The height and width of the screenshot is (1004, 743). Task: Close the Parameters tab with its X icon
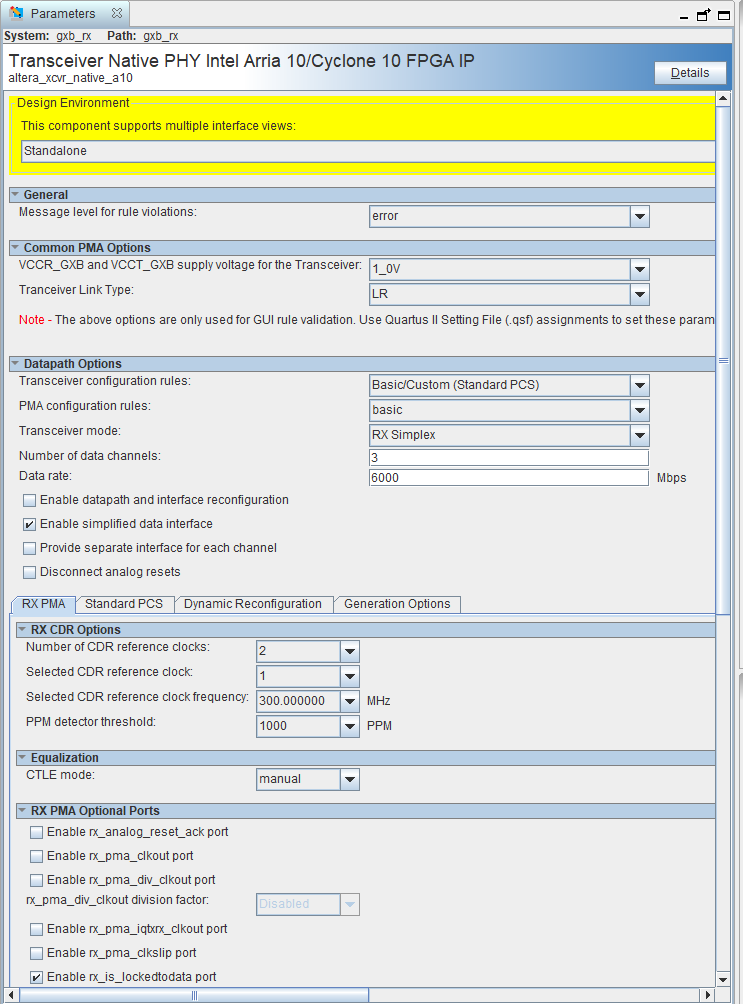tap(117, 13)
